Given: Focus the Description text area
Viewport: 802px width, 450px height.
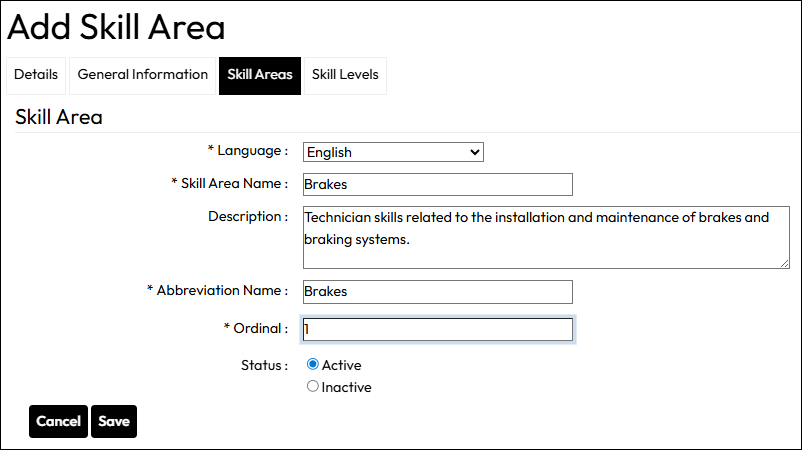Looking at the screenshot, I should (x=546, y=237).
